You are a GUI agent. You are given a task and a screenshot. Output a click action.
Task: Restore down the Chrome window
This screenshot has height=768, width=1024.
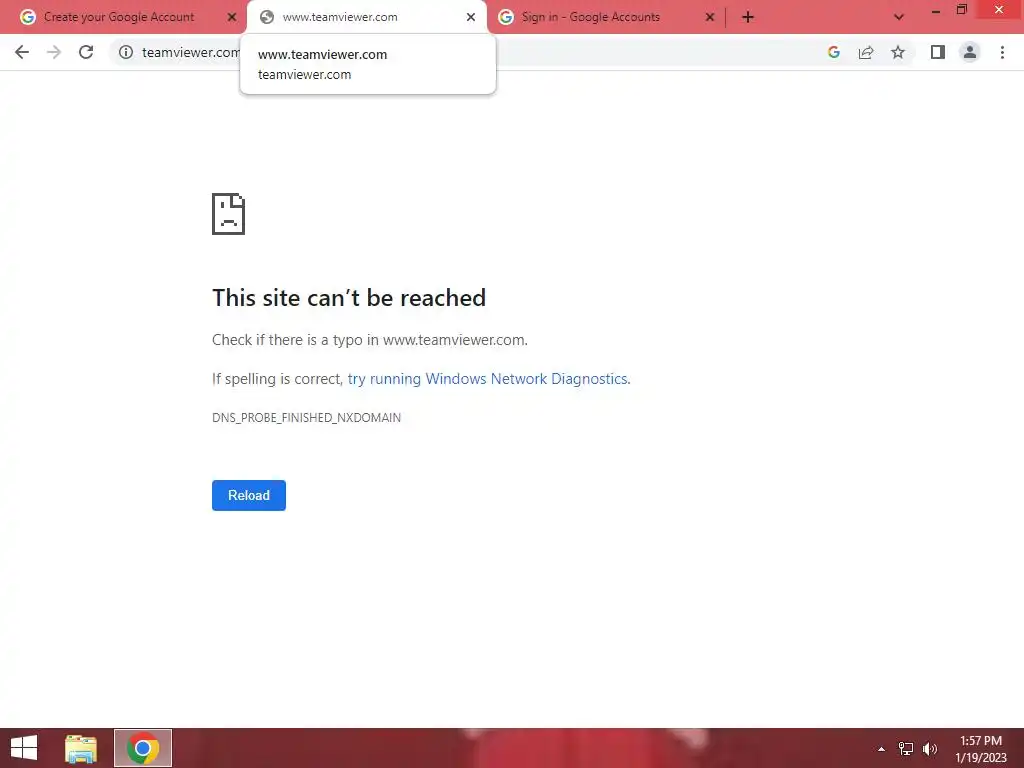962,10
